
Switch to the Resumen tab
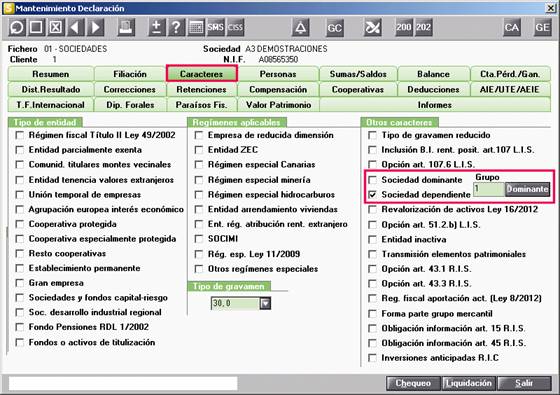click(51, 74)
